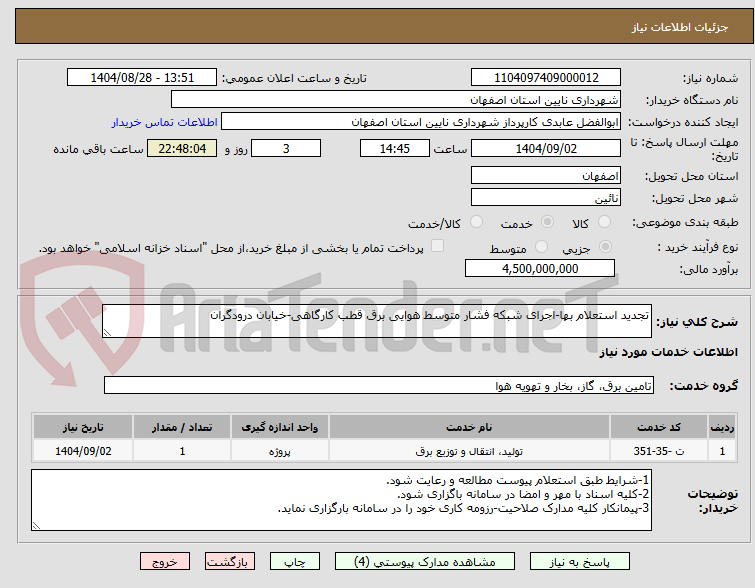
Task: Click the بازگشت back button
Action: [230, 562]
